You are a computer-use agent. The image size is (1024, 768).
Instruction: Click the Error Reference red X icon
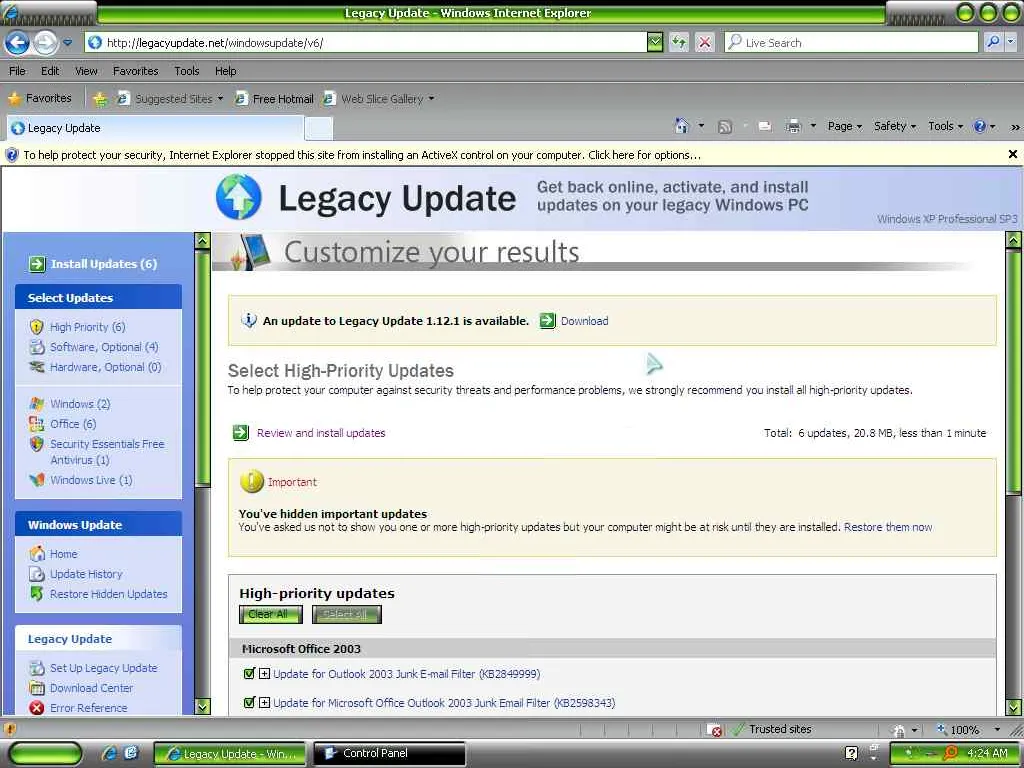(x=37, y=708)
